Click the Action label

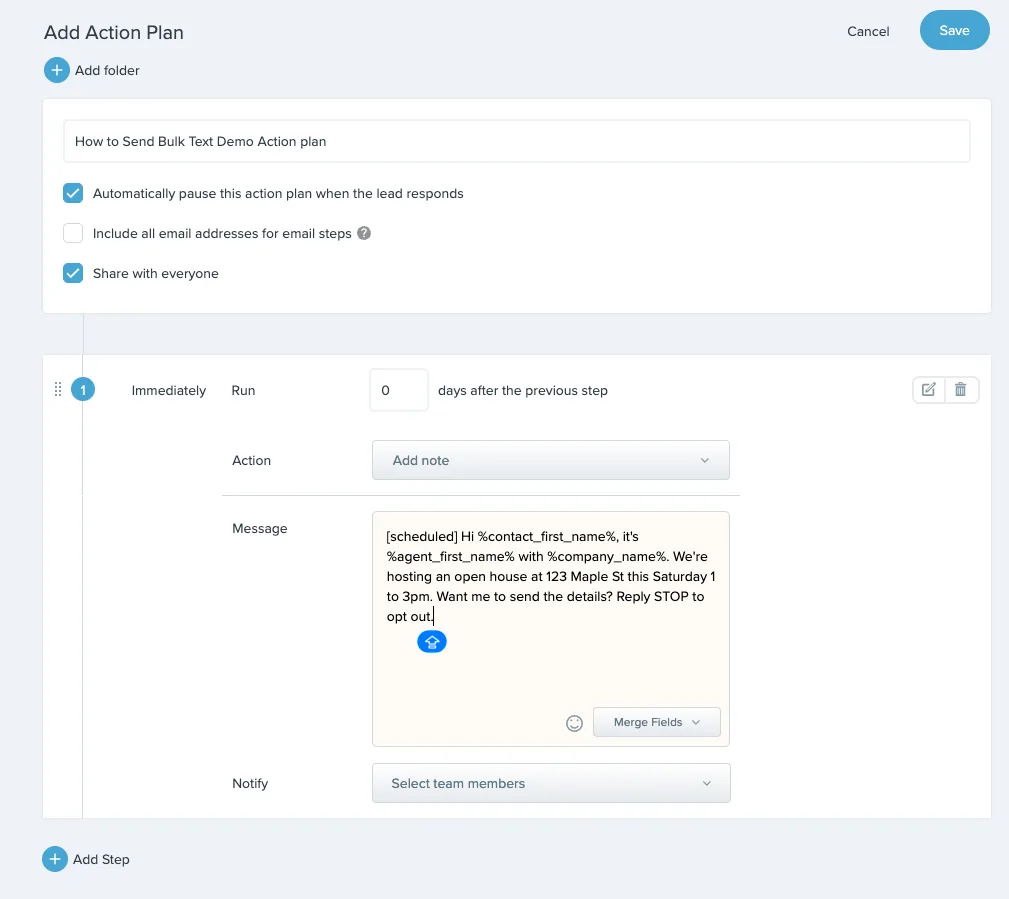(251, 460)
